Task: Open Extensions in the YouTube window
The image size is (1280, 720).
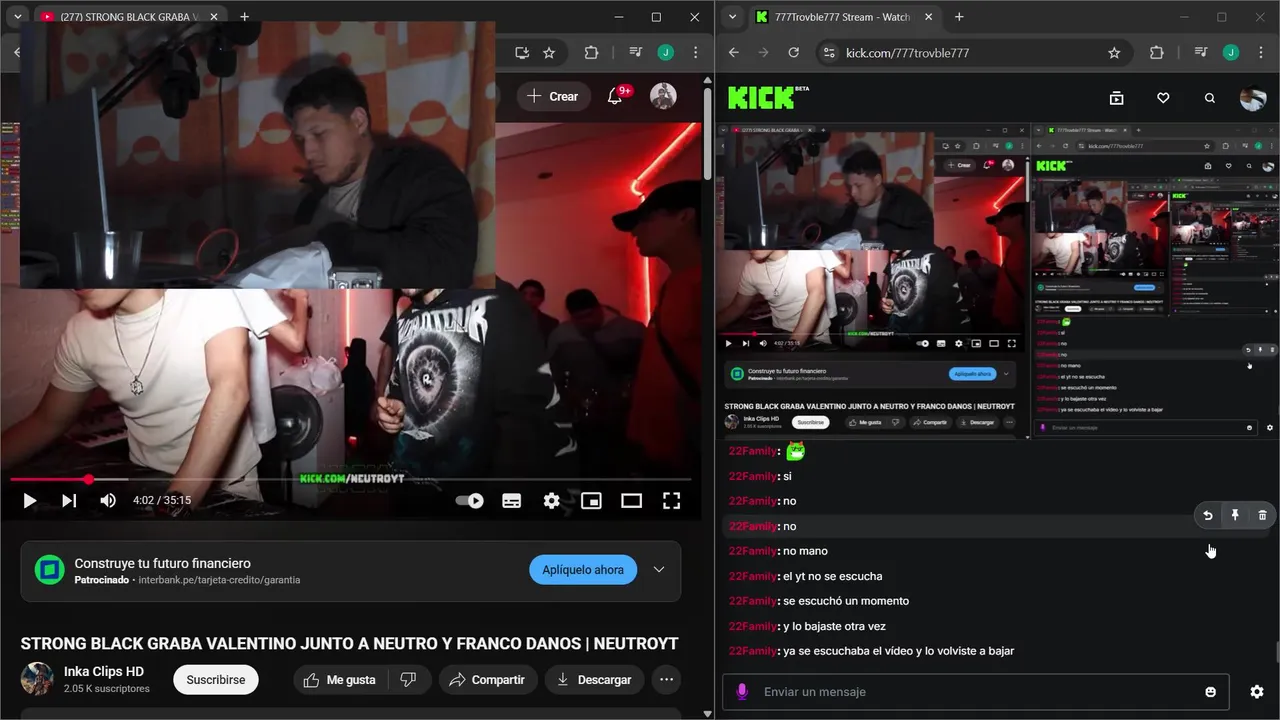Action: [591, 53]
